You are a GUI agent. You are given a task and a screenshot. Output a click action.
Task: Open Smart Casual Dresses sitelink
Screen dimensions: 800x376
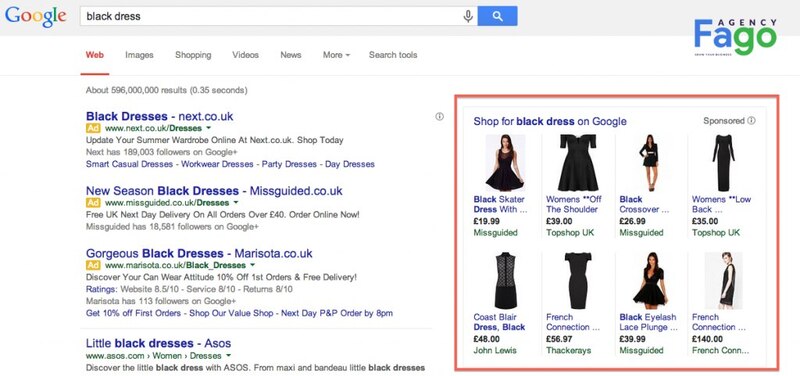[129, 164]
